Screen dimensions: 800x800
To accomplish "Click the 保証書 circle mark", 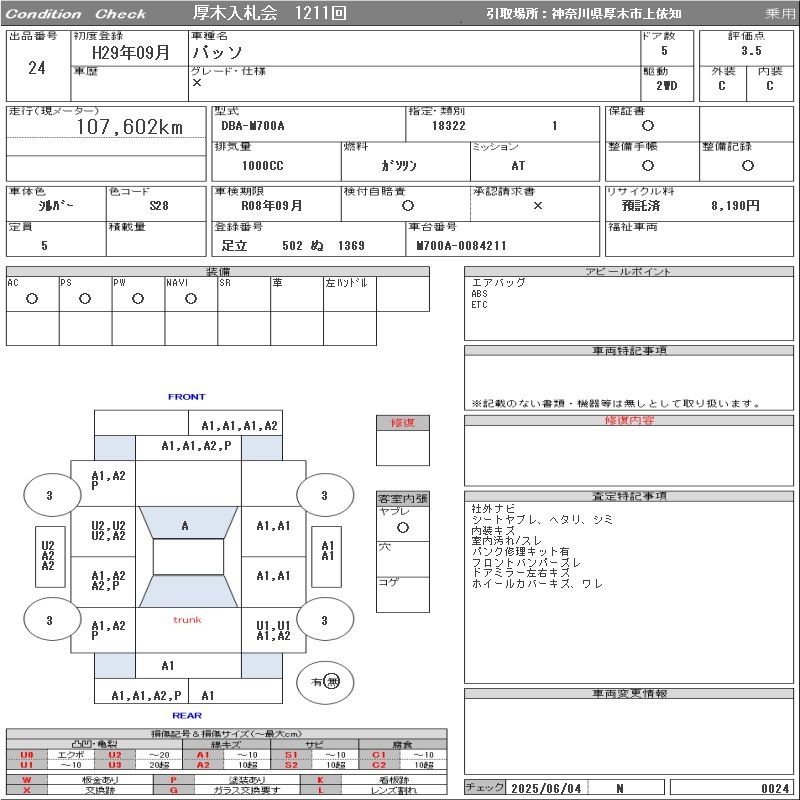I will click(x=648, y=126).
